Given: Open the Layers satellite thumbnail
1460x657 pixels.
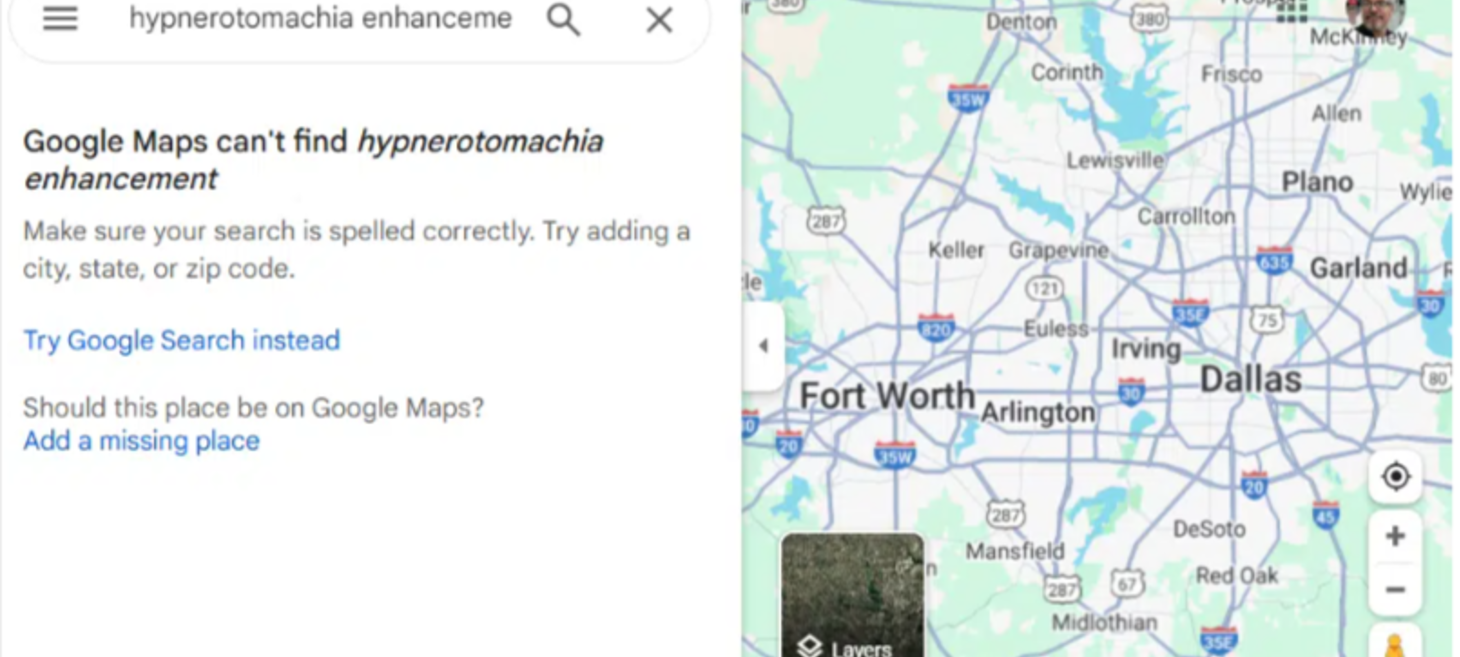Looking at the screenshot, I should click(x=853, y=595).
